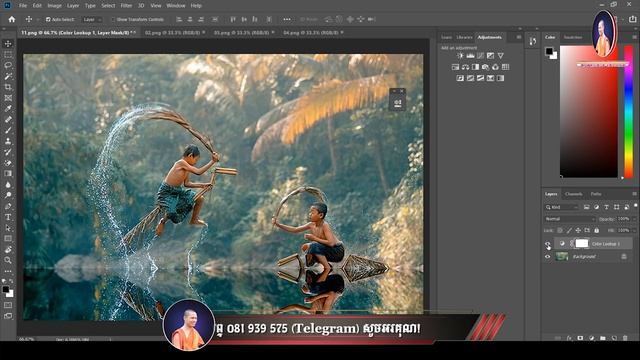Select the Rectangular Marquee tool

8,54
